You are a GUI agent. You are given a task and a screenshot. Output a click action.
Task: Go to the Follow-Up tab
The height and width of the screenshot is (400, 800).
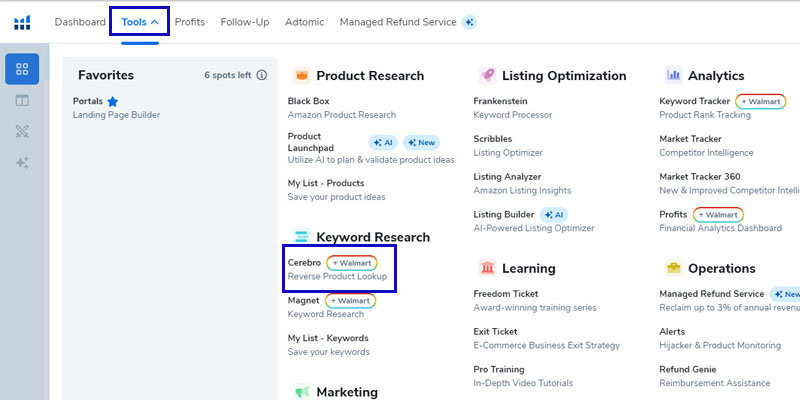tap(245, 22)
